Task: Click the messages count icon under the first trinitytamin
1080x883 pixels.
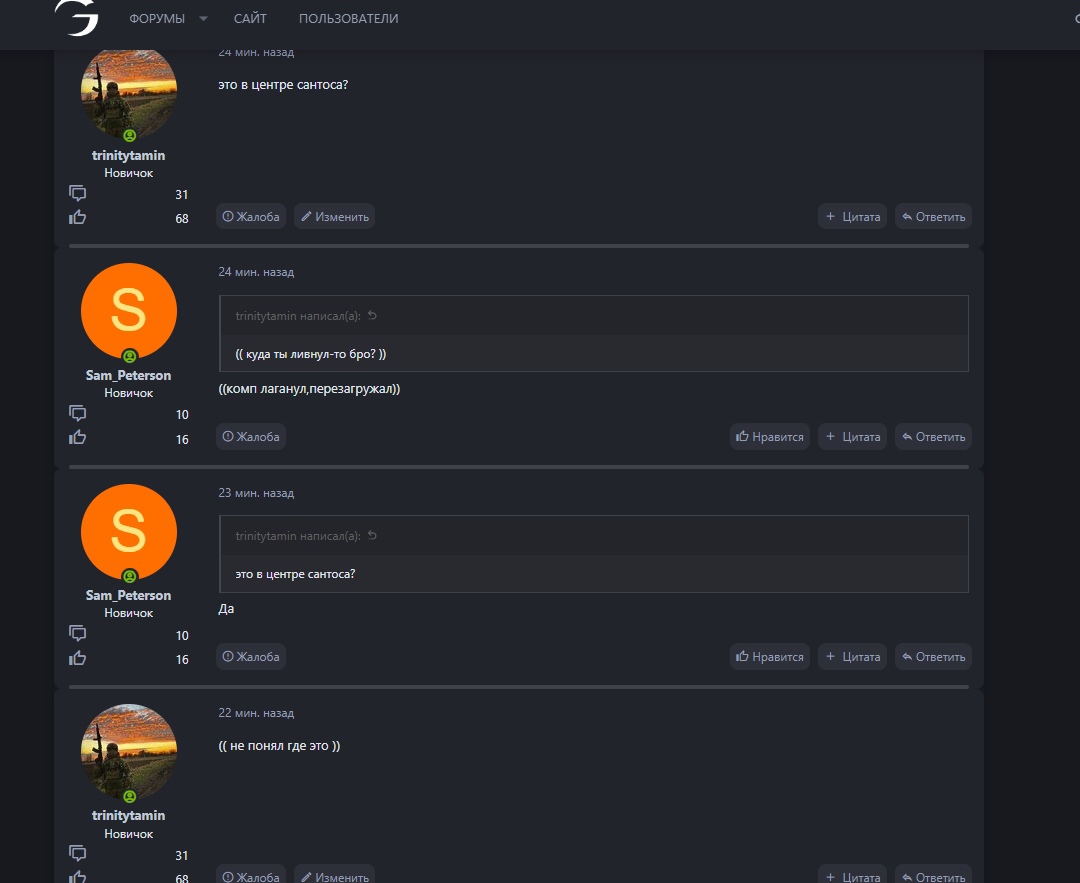Action: pyautogui.click(x=78, y=193)
